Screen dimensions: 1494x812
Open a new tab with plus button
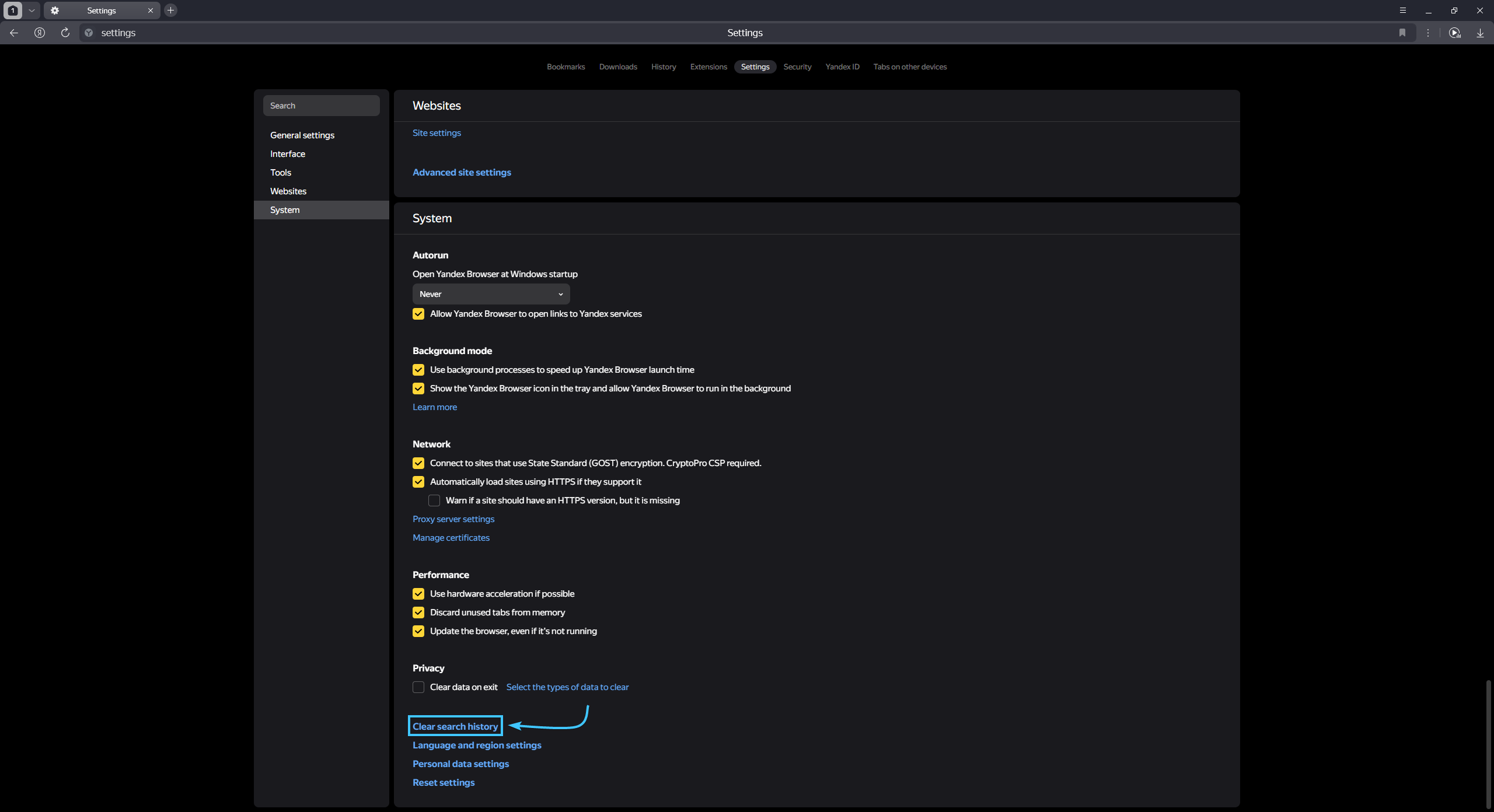tap(170, 10)
